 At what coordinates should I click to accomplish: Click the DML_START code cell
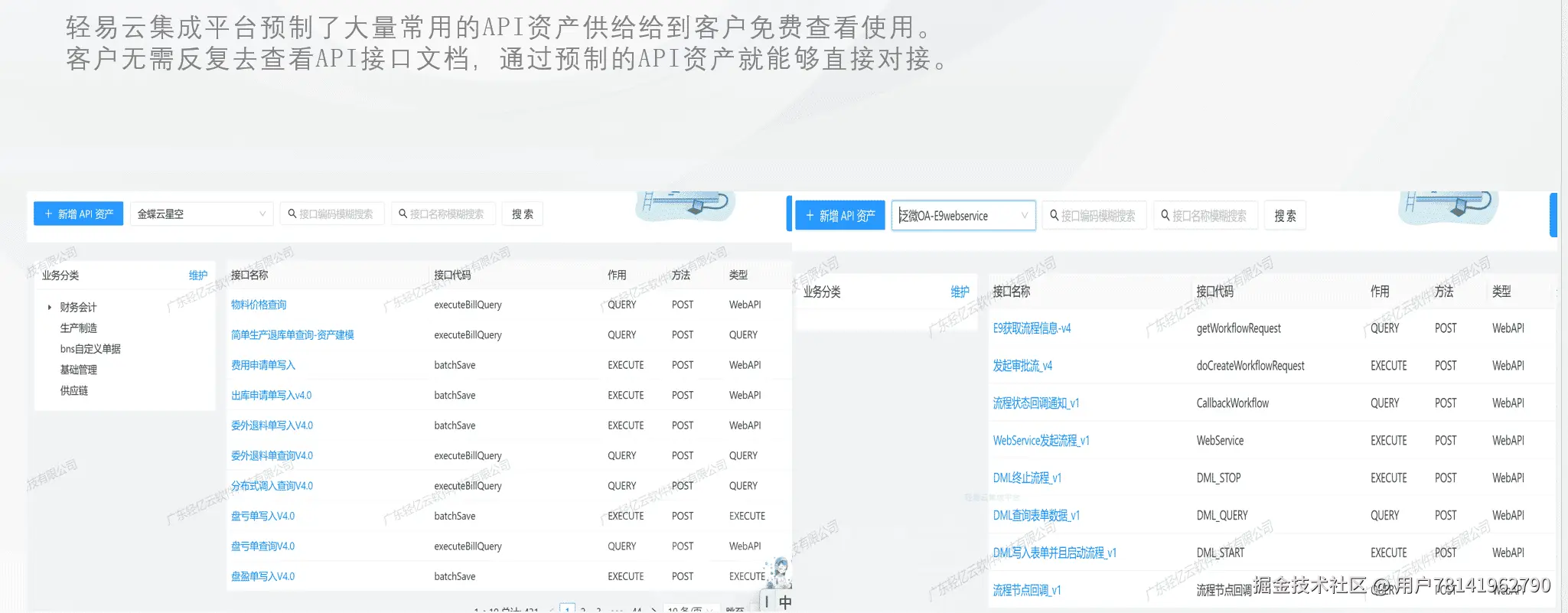click(1220, 553)
